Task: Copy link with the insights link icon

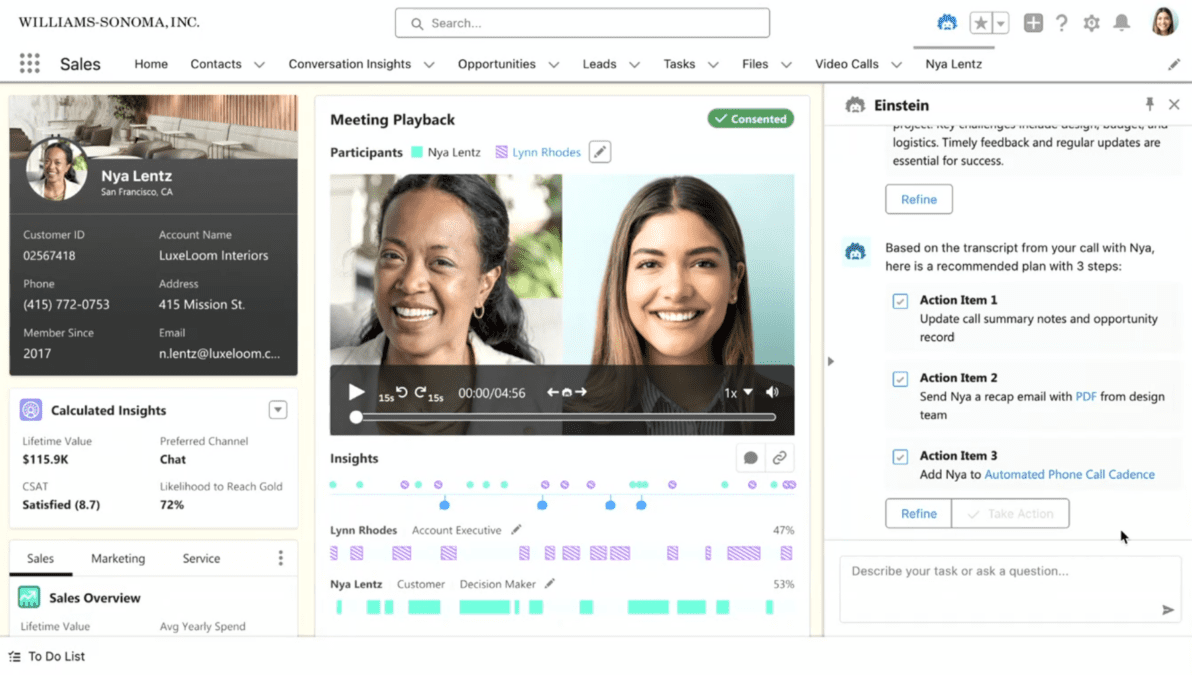Action: click(779, 458)
